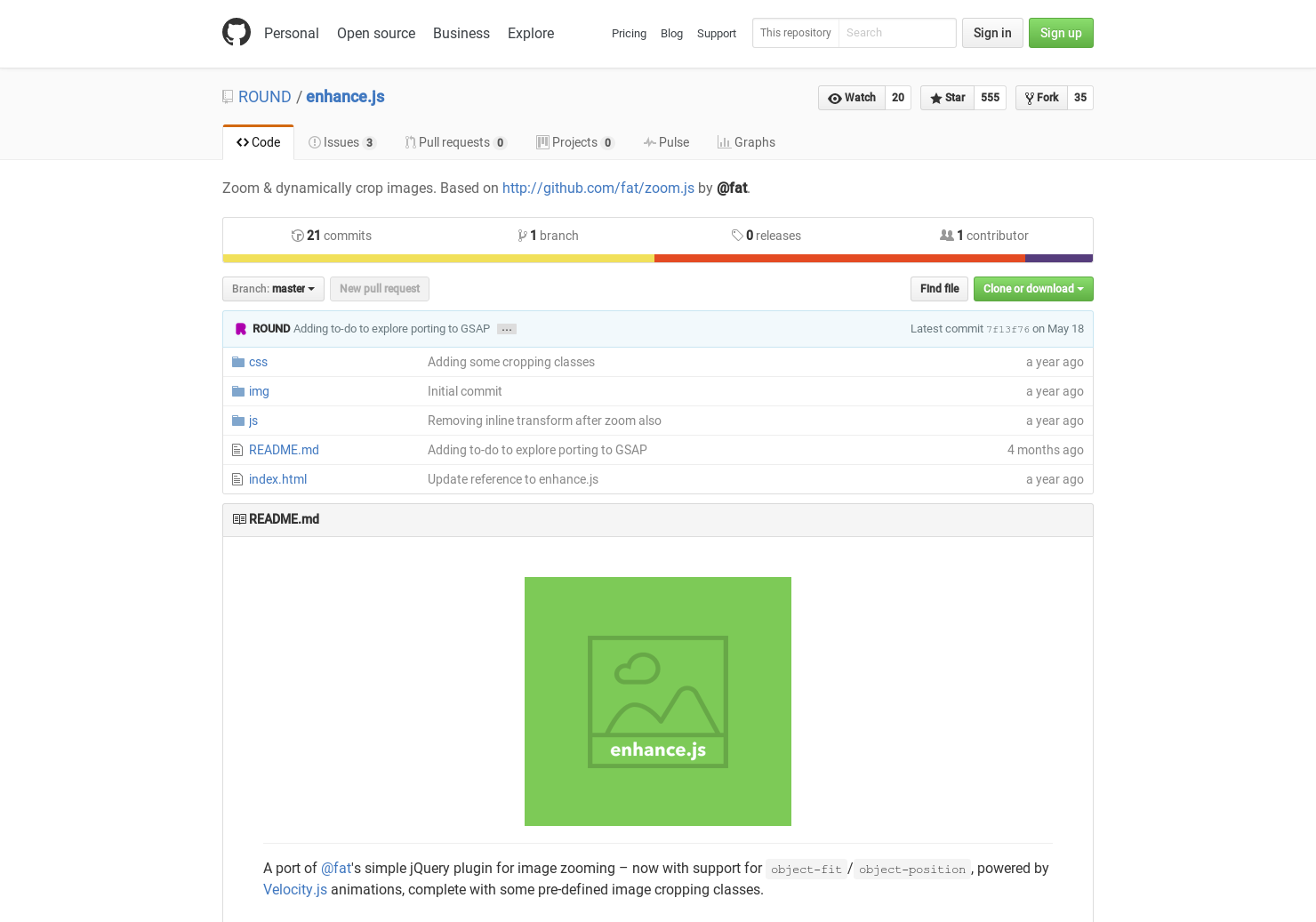Click the repository book icon beside ROUND
Image resolution: width=1316 pixels, height=922 pixels.
[228, 96]
